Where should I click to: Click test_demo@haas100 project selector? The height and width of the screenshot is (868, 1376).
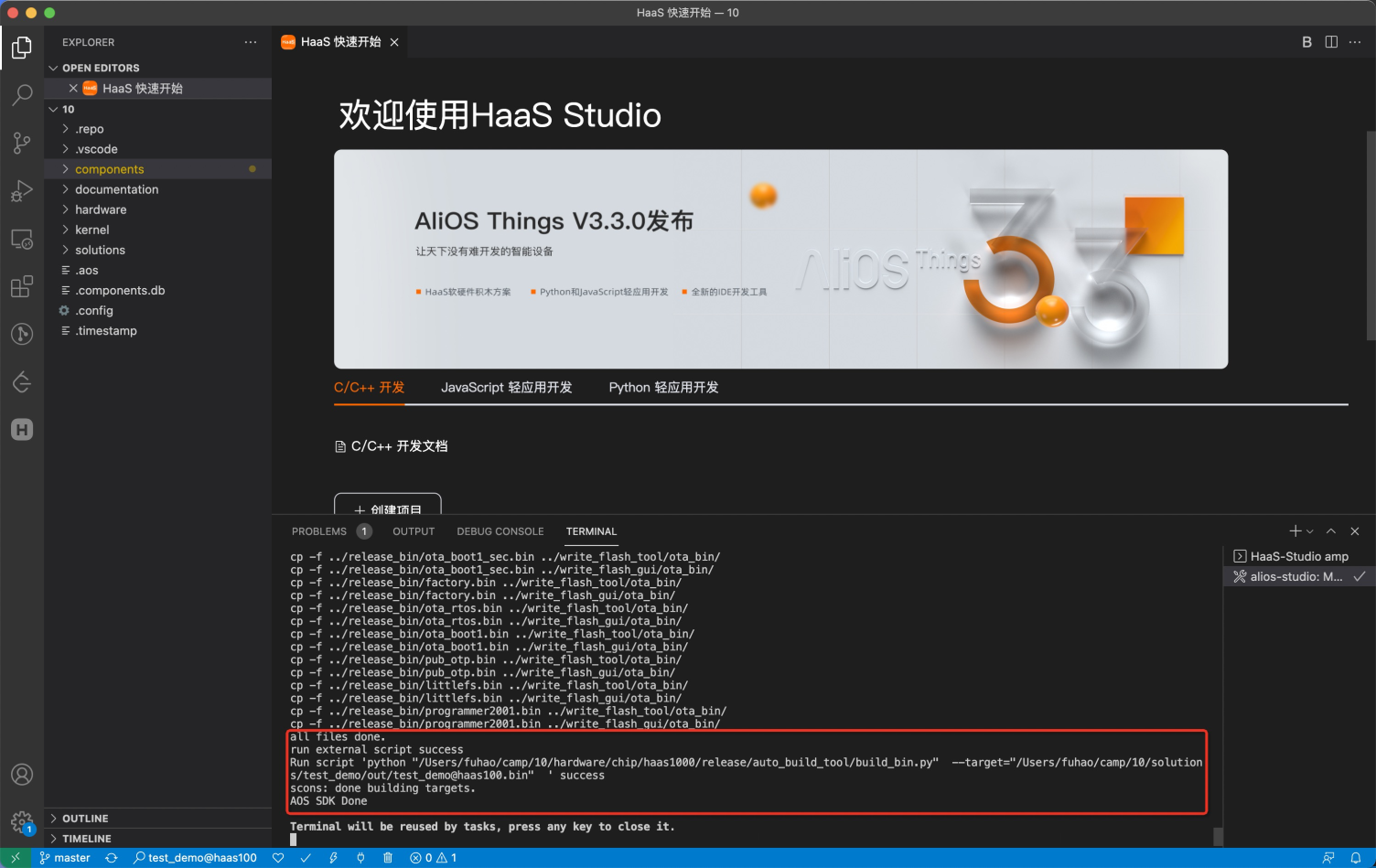coord(194,858)
